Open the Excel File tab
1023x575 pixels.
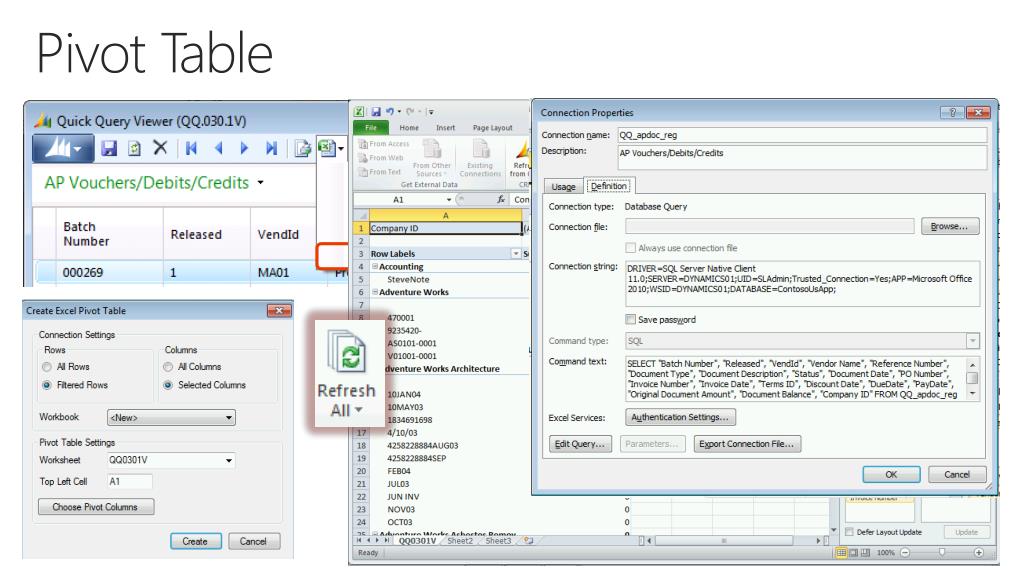[x=371, y=128]
